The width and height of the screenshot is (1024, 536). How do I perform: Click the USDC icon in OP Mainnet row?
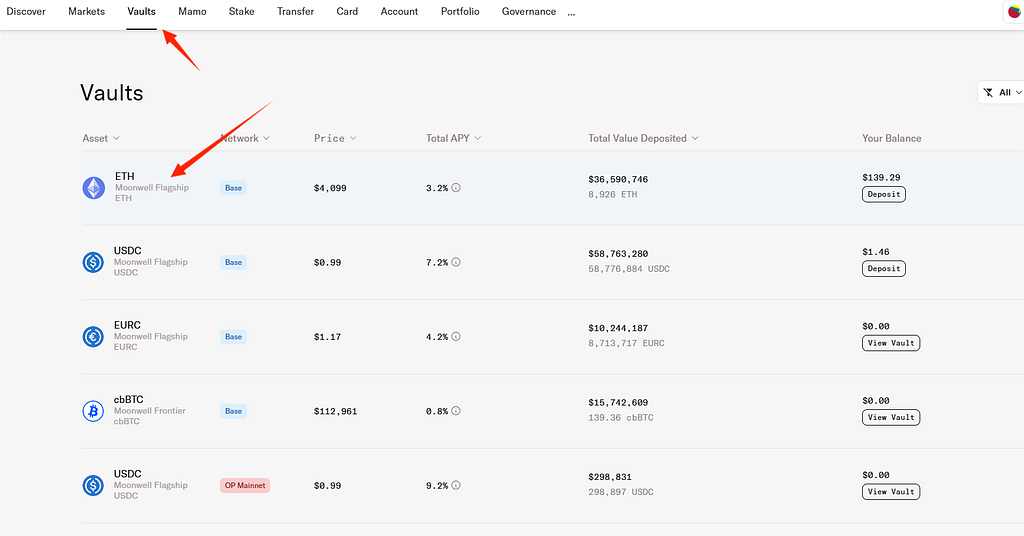pyautogui.click(x=93, y=485)
